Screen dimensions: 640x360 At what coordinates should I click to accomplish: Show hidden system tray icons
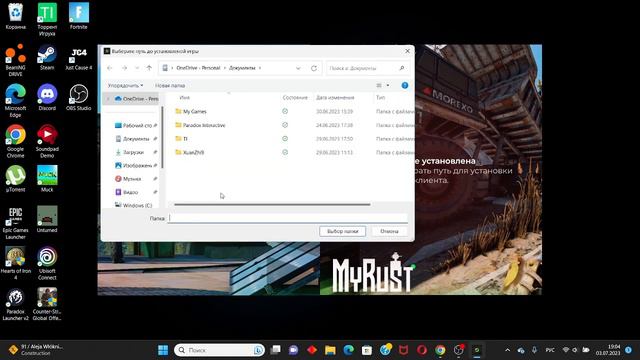tap(507, 350)
